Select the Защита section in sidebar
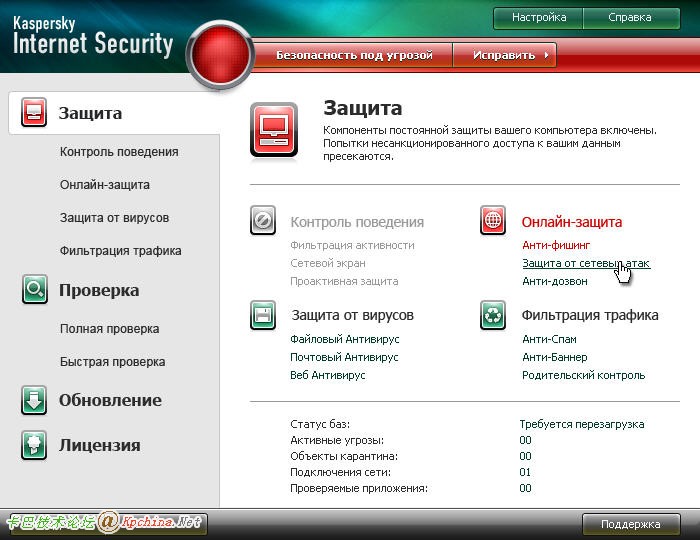 [114, 113]
